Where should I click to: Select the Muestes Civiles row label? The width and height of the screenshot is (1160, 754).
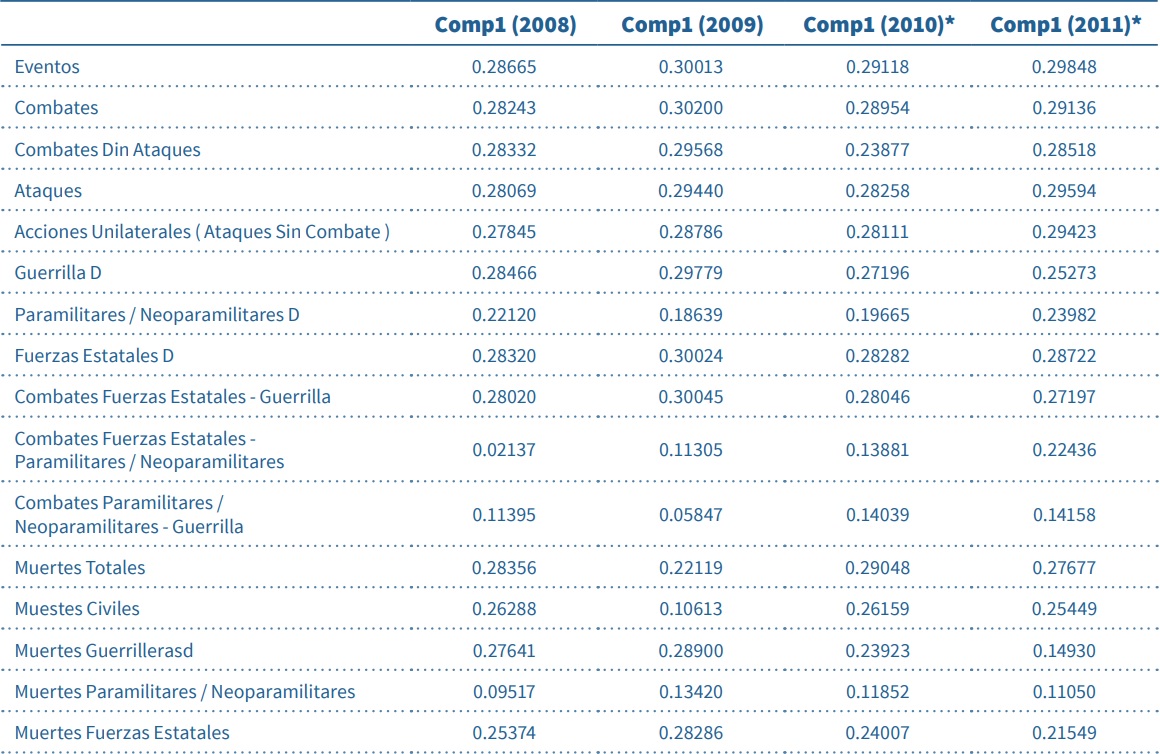(x=77, y=609)
